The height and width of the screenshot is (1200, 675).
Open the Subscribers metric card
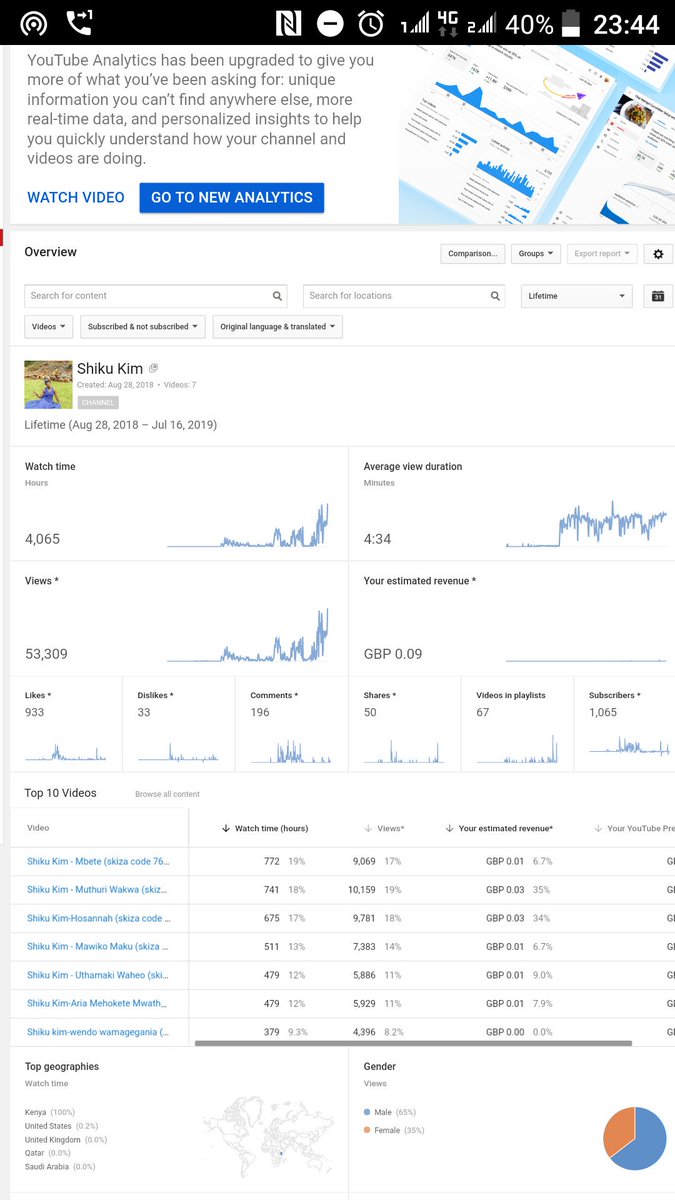625,724
